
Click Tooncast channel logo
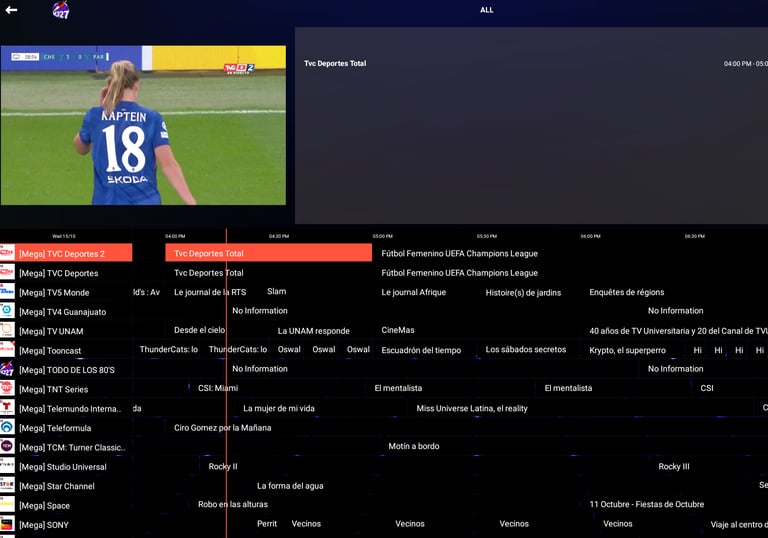click(x=7, y=349)
